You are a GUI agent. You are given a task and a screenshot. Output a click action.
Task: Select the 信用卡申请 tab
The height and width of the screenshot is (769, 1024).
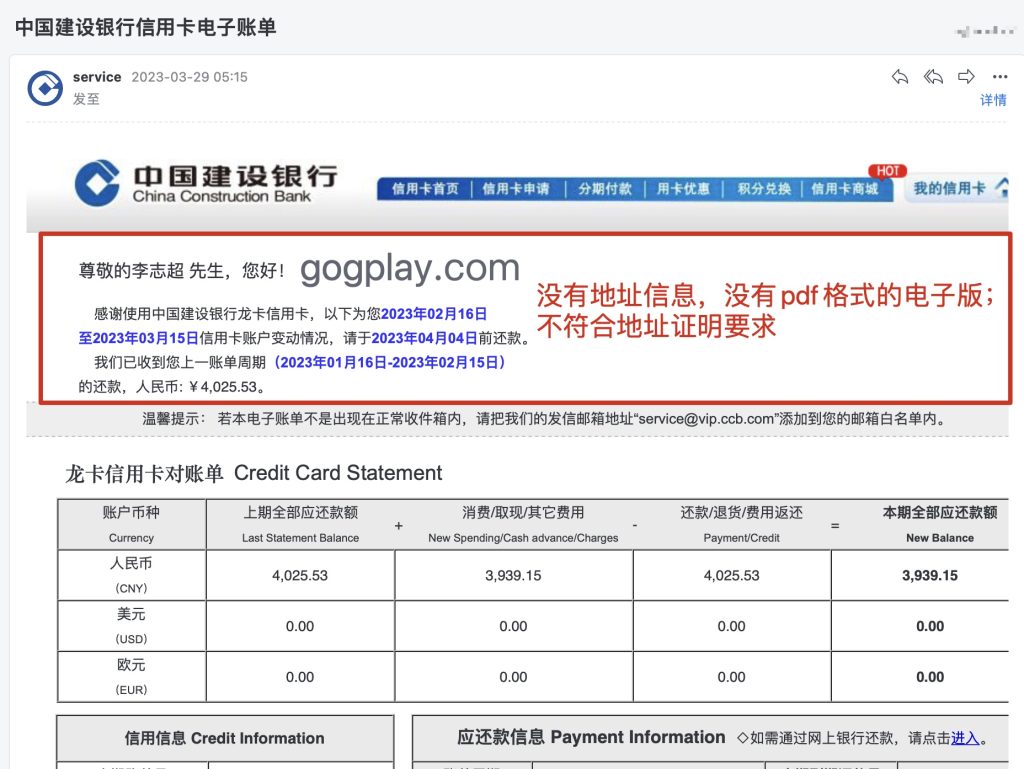pos(515,189)
